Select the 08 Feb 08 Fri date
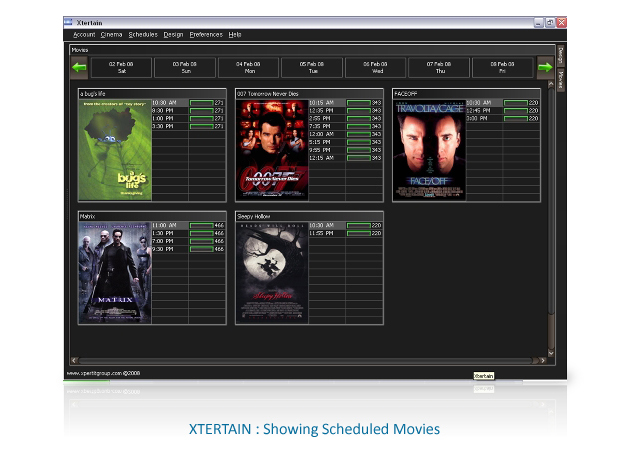This screenshot has height=453, width=640. coord(502,67)
